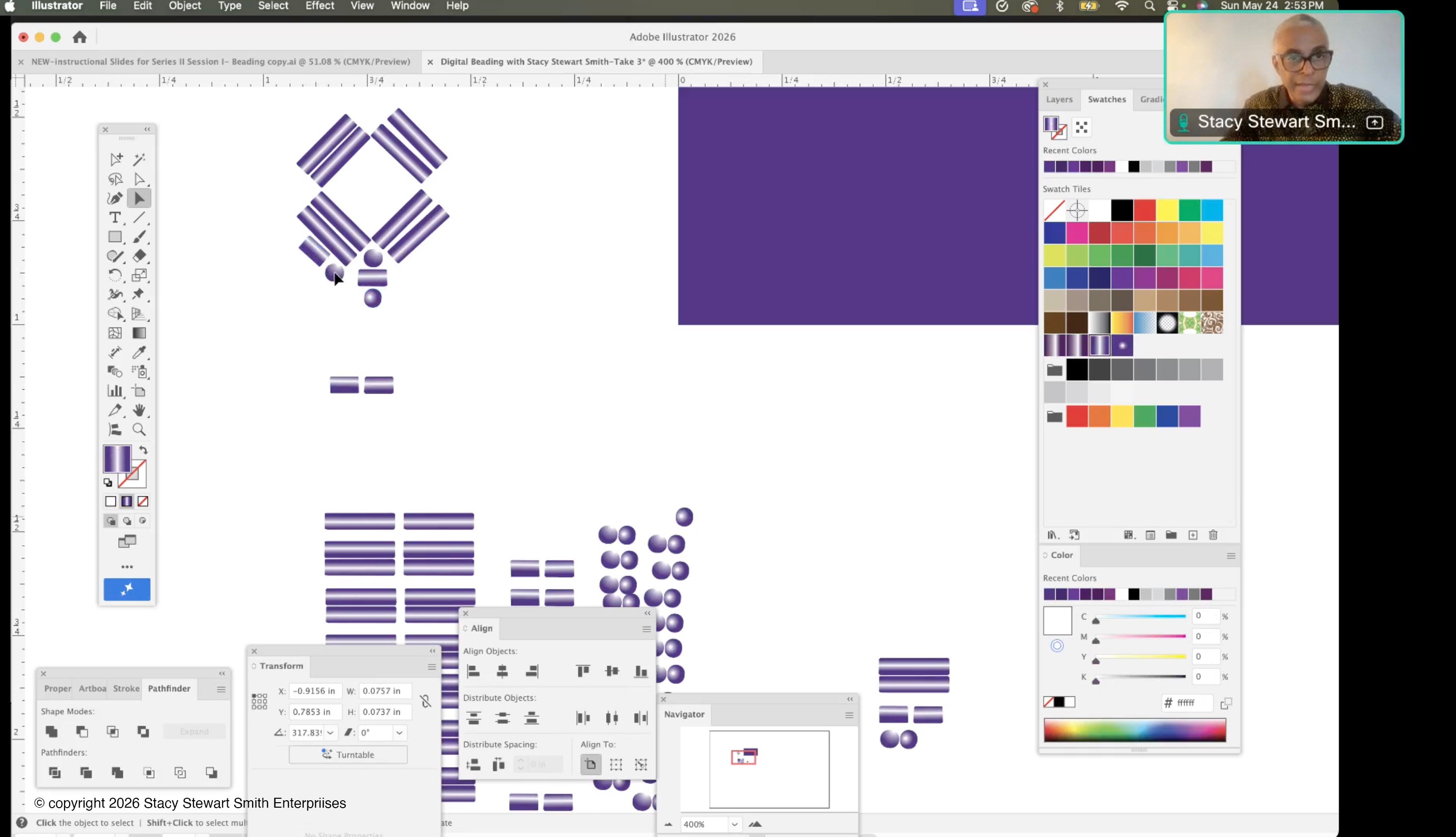Viewport: 1456px width, 837px height.
Task: Reset to default fill and stroke
Action: pos(107,482)
